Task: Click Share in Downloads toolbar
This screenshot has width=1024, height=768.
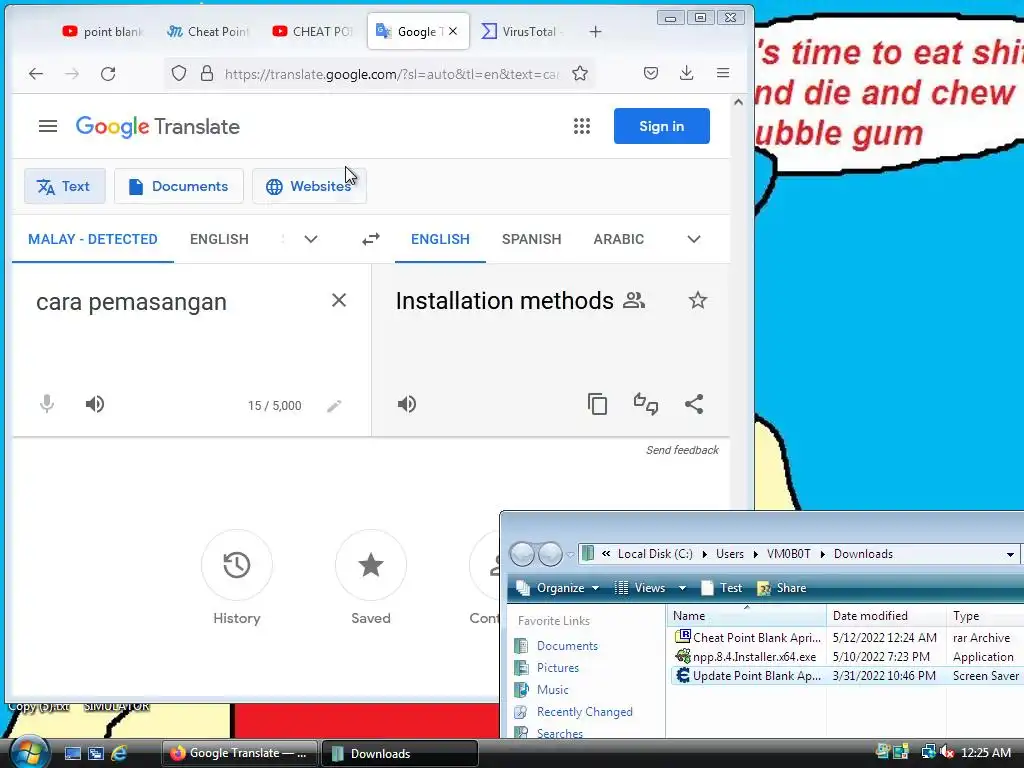Action: 782,588
